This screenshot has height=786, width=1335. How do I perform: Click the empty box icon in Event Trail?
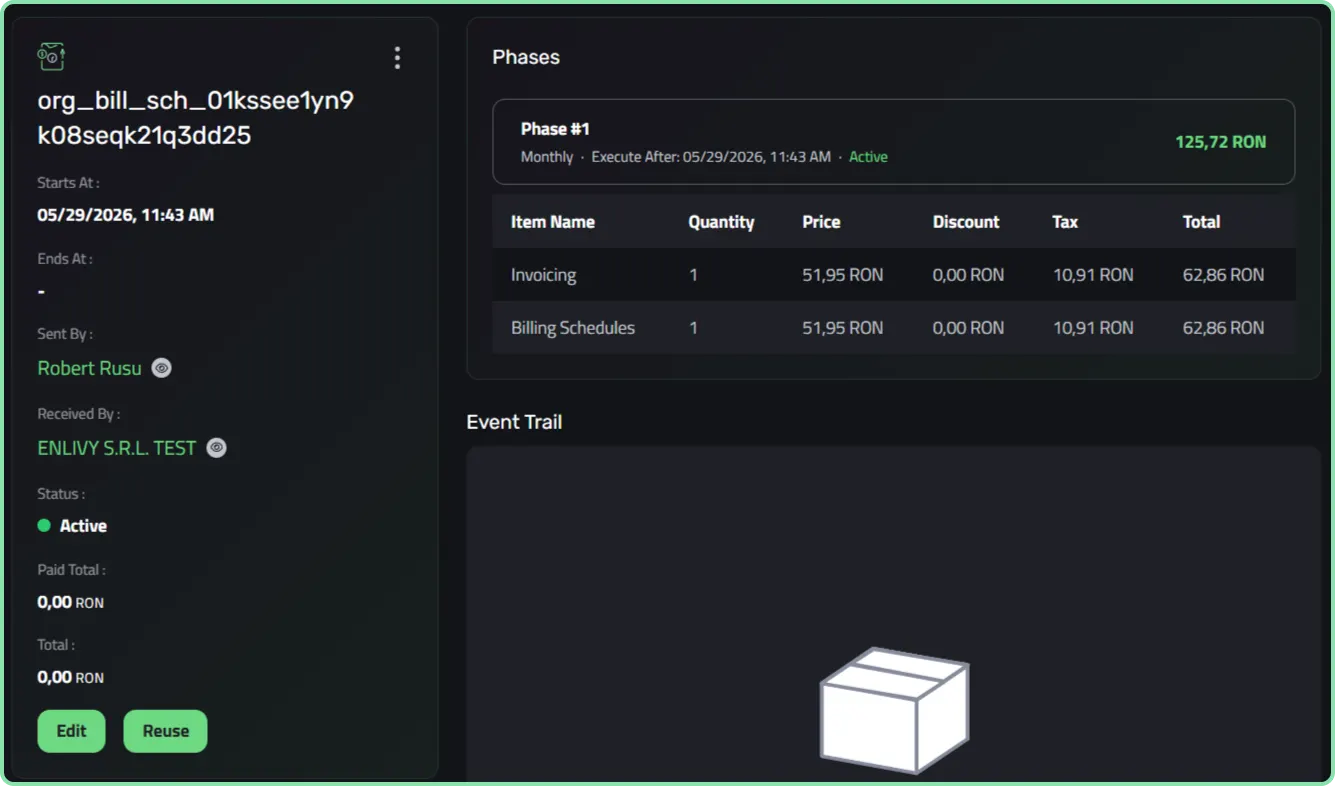[894, 710]
